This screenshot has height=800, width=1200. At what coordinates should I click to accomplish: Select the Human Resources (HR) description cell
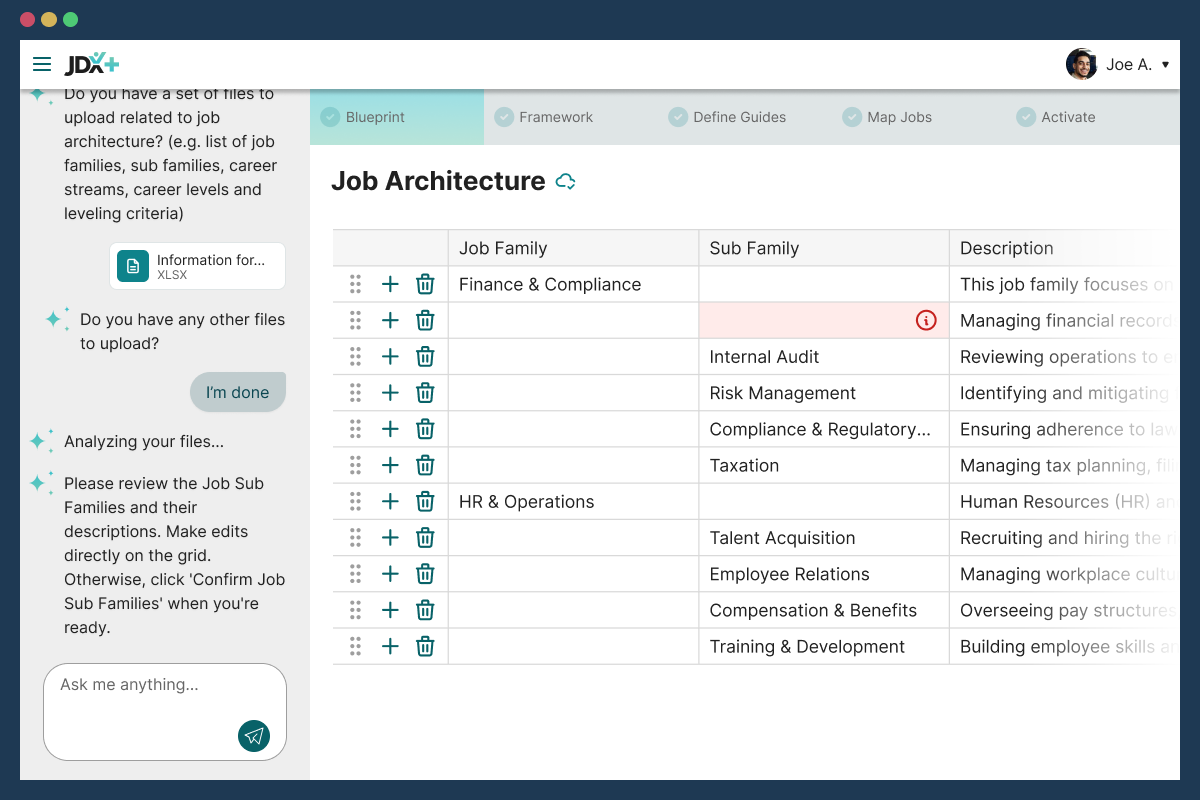[1063, 502]
